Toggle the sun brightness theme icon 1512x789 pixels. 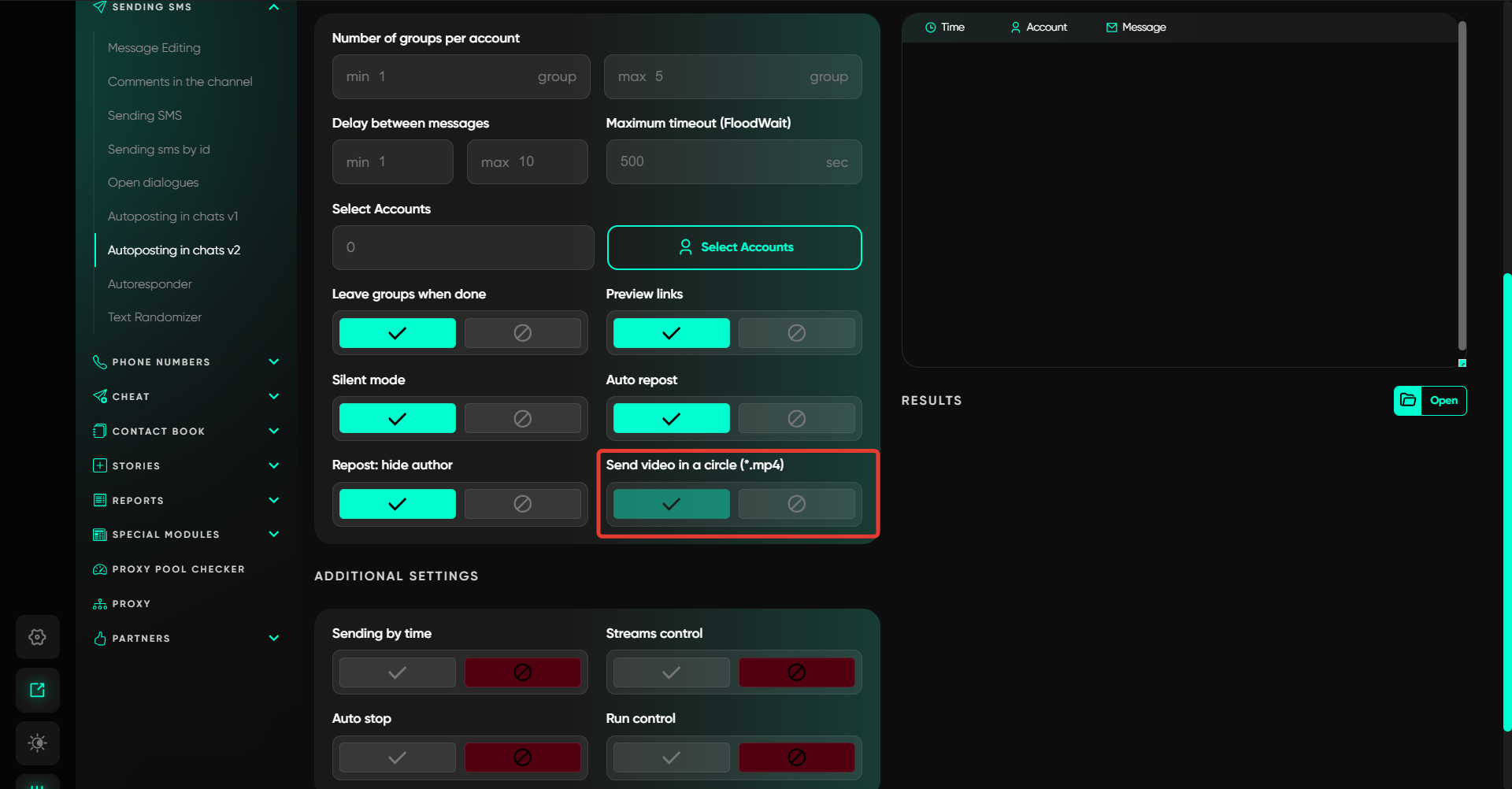point(37,743)
